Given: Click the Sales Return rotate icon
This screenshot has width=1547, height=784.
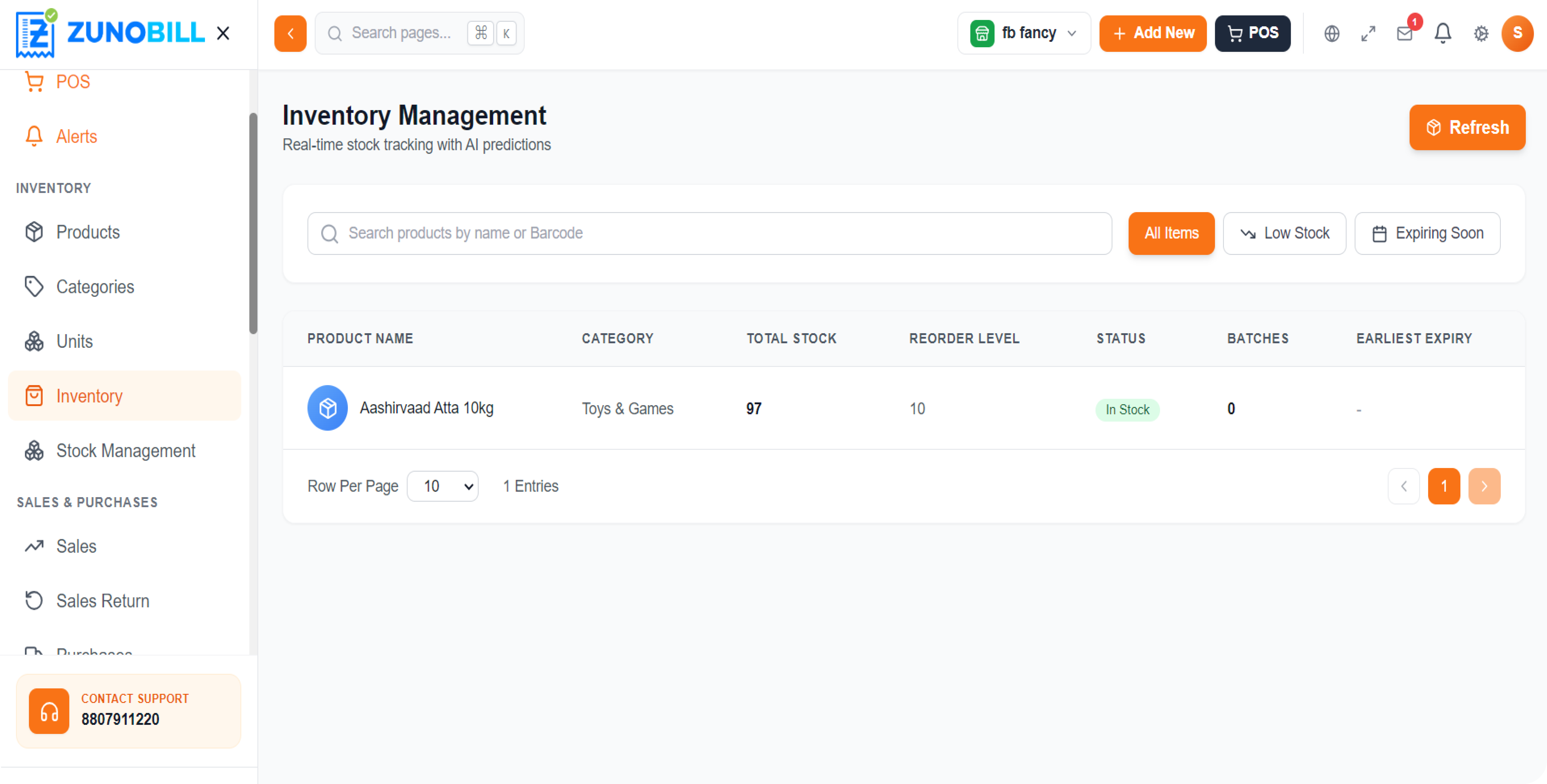Looking at the screenshot, I should [x=34, y=600].
